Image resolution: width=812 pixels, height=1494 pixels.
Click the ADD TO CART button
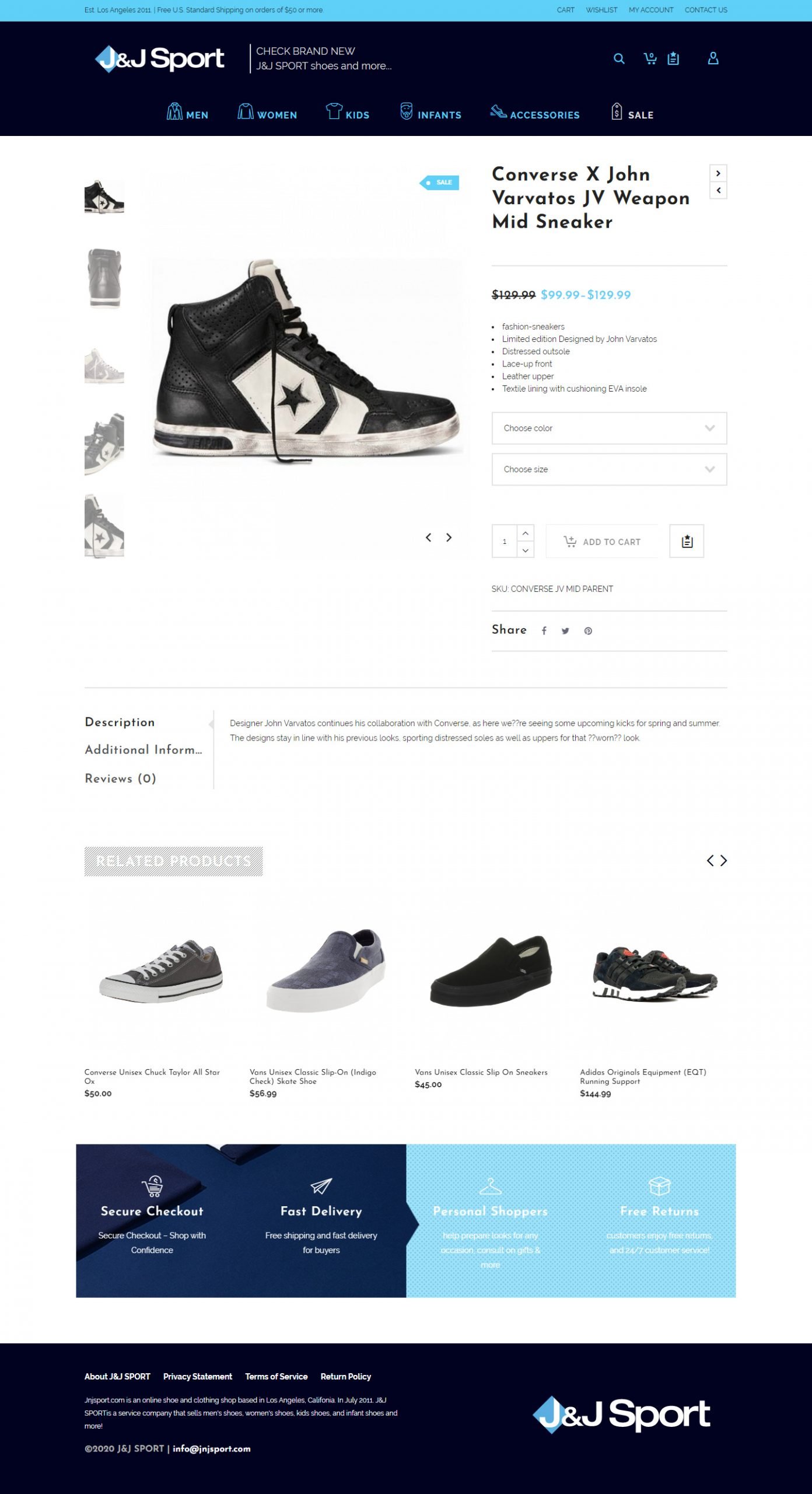pos(601,541)
